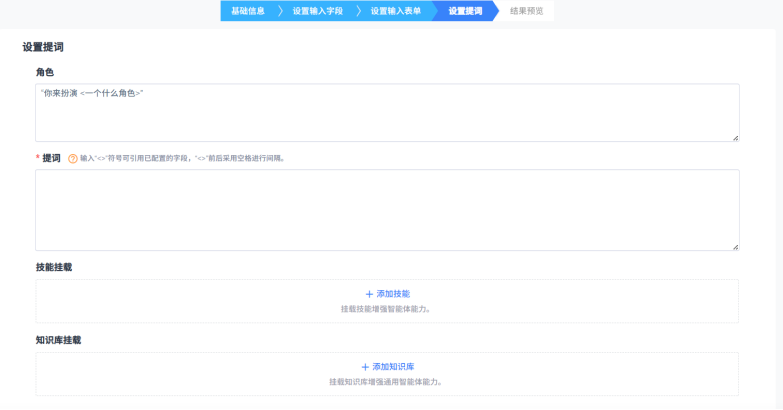783x410 pixels.
Task: Click the 设置提词 page heading
Action: (x=43, y=47)
